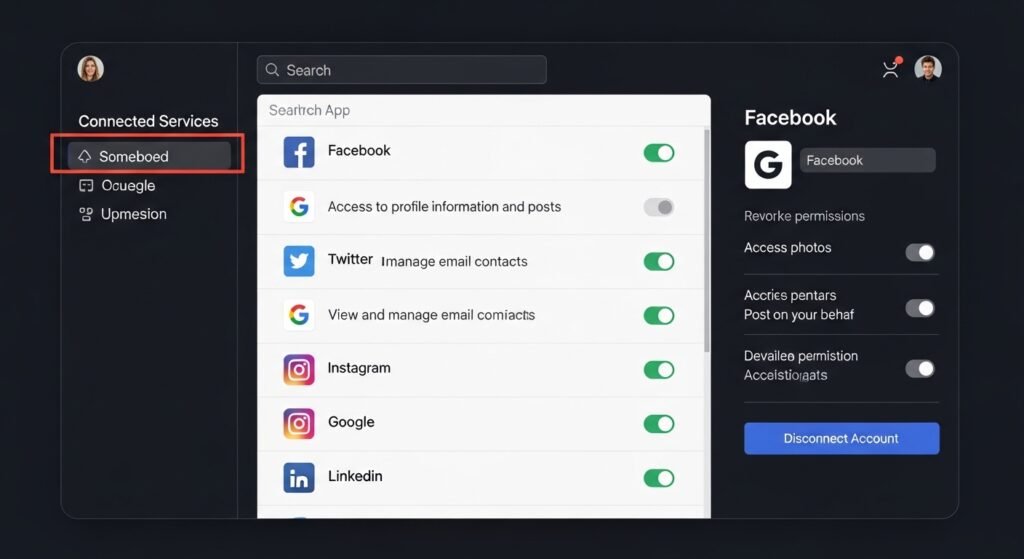This screenshot has width=1024, height=559.
Task: Click the Revoke permissions link
Action: point(804,216)
